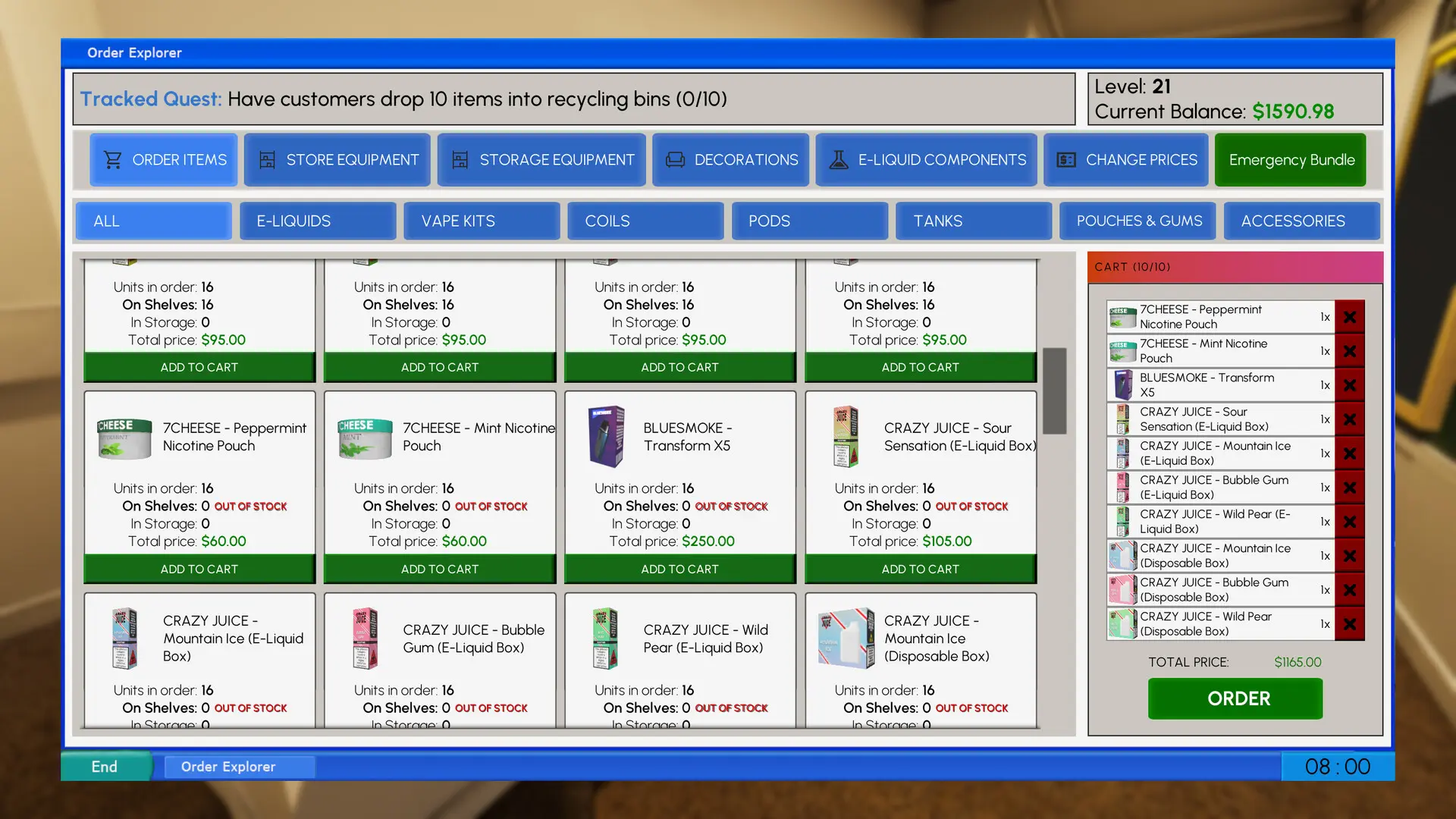Click the E-Liquid Components flask icon
Screen dimensions: 1456x819
pos(839,160)
